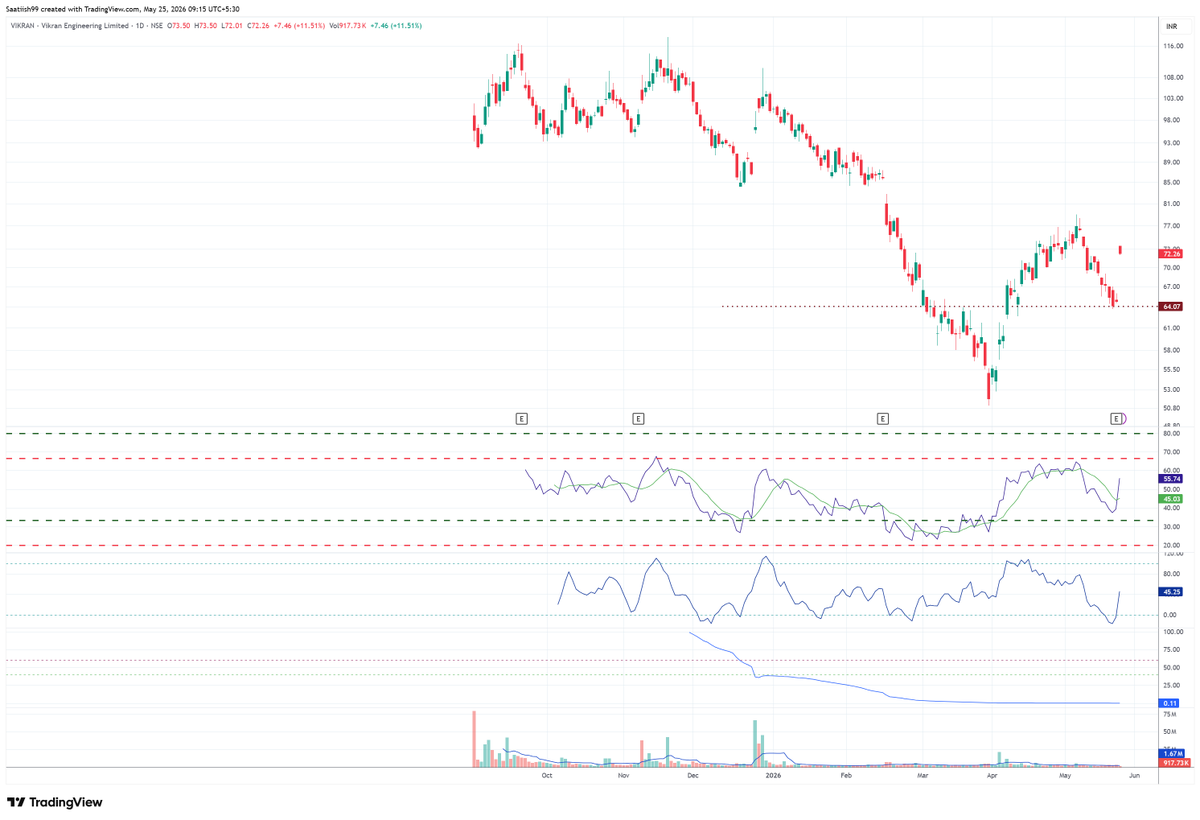Click the 93.00 price axis label
Viewport: 1200px width, 820px height.
pyautogui.click(x=1172, y=142)
